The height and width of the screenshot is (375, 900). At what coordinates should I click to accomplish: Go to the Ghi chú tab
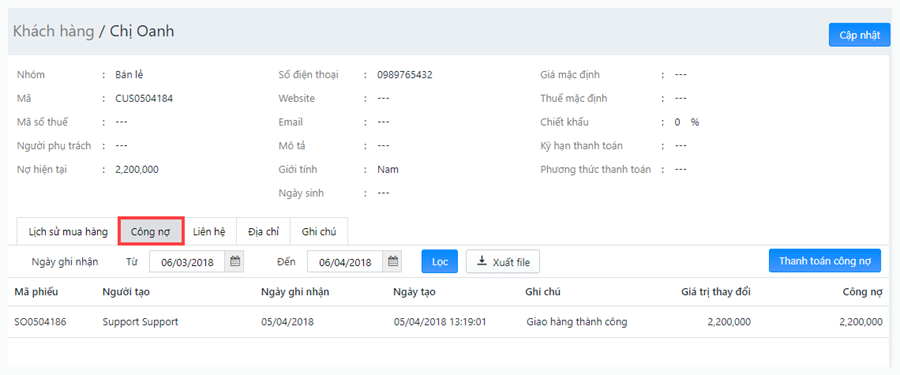tap(319, 232)
